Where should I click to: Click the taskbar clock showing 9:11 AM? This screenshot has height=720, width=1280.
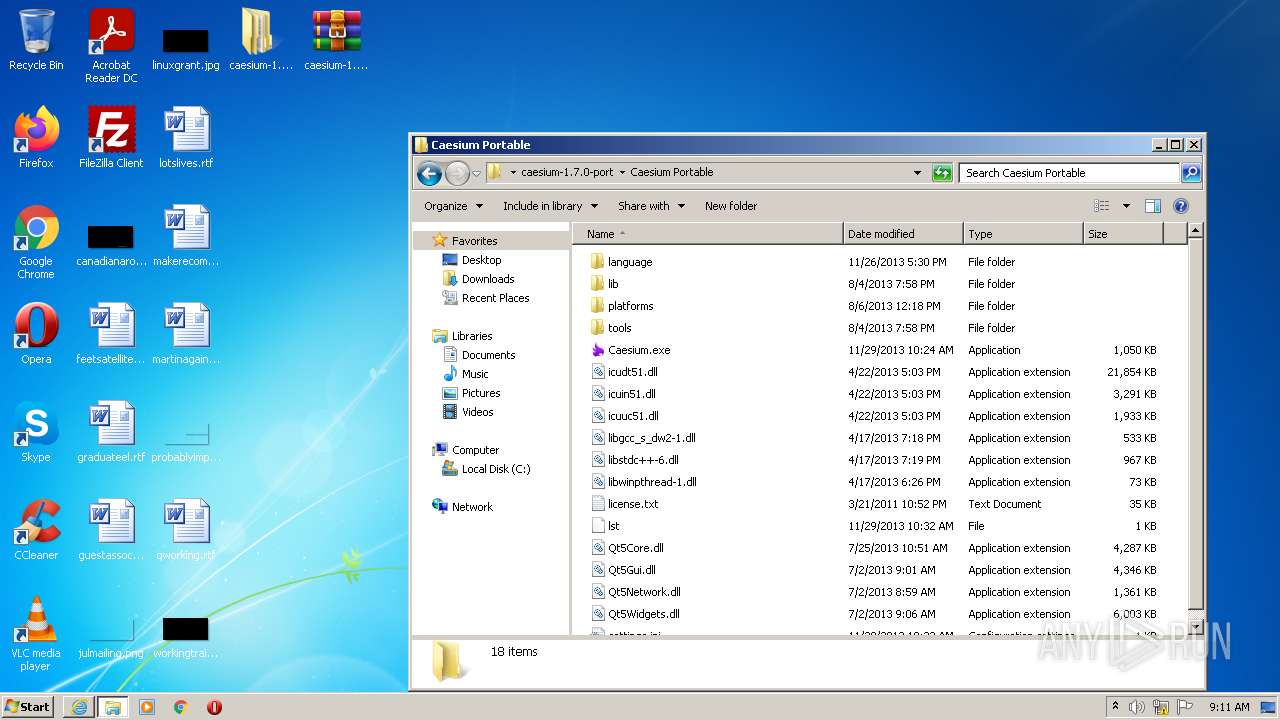click(1229, 707)
